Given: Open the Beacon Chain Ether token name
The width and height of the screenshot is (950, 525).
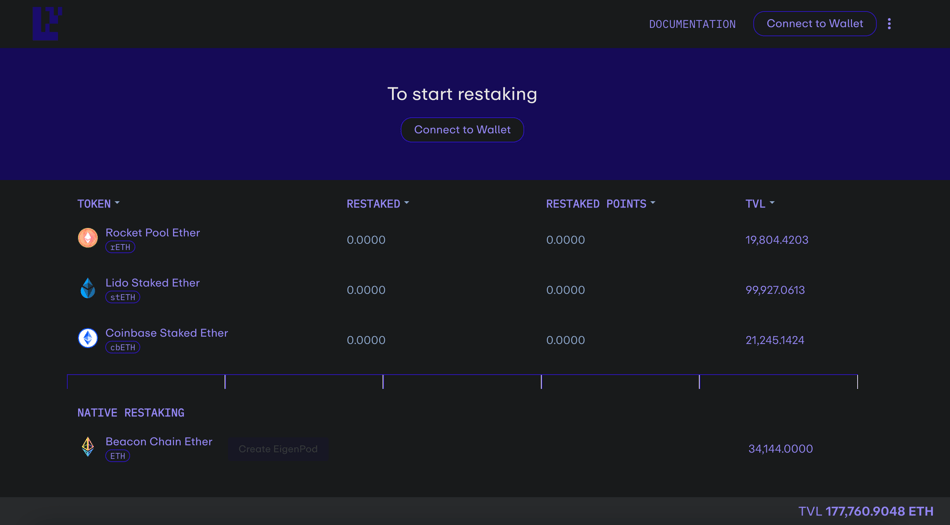Looking at the screenshot, I should (159, 442).
